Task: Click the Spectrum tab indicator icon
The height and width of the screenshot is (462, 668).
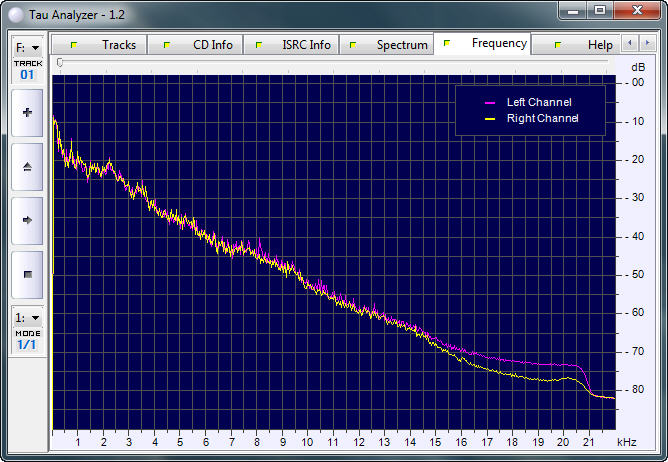Action: [x=353, y=45]
